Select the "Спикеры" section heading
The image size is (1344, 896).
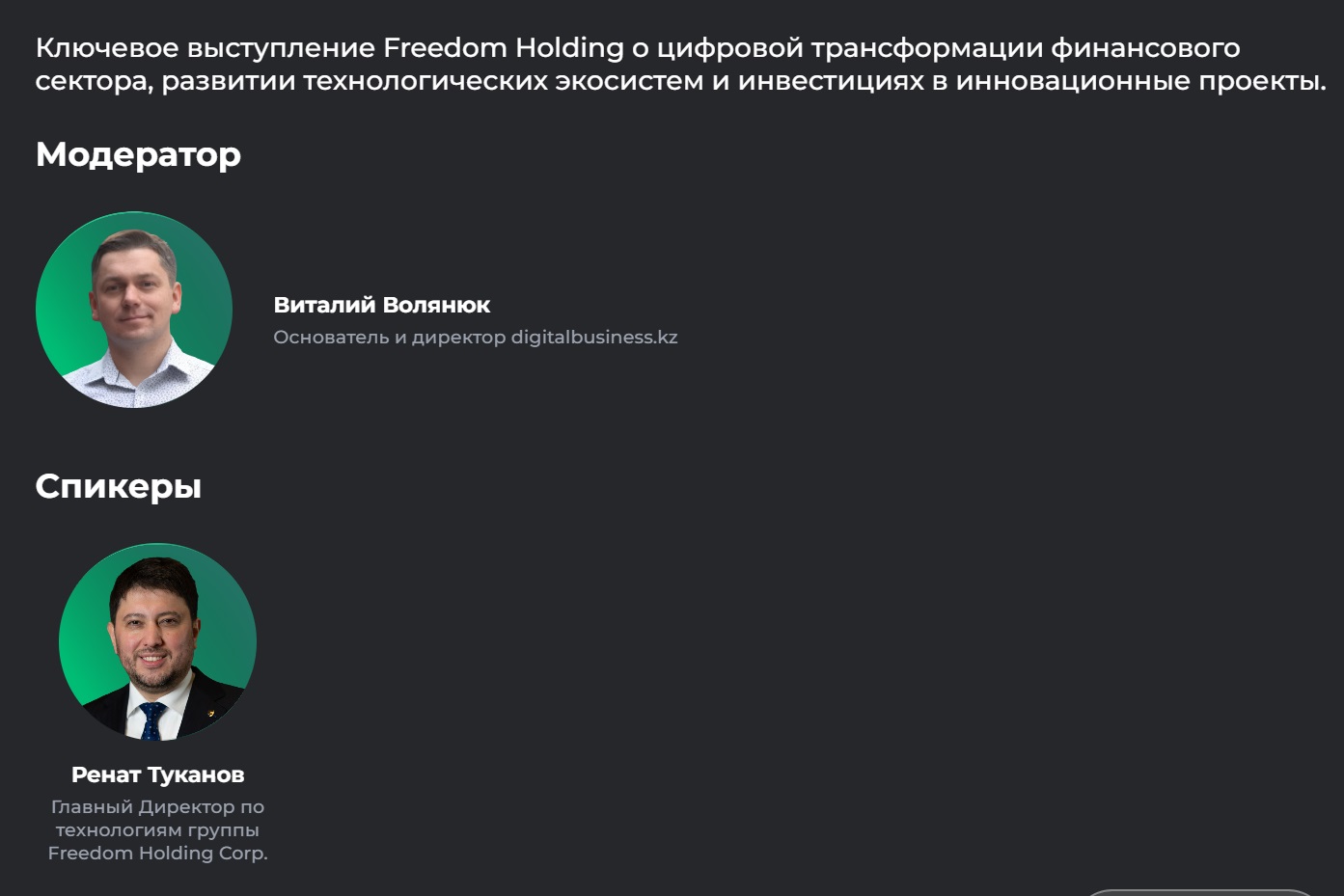coord(118,486)
